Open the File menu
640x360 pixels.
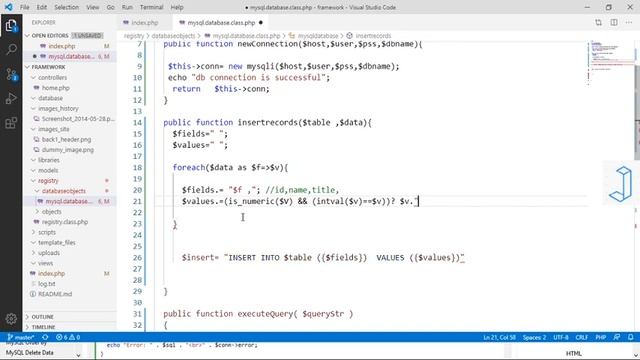[x=24, y=7]
